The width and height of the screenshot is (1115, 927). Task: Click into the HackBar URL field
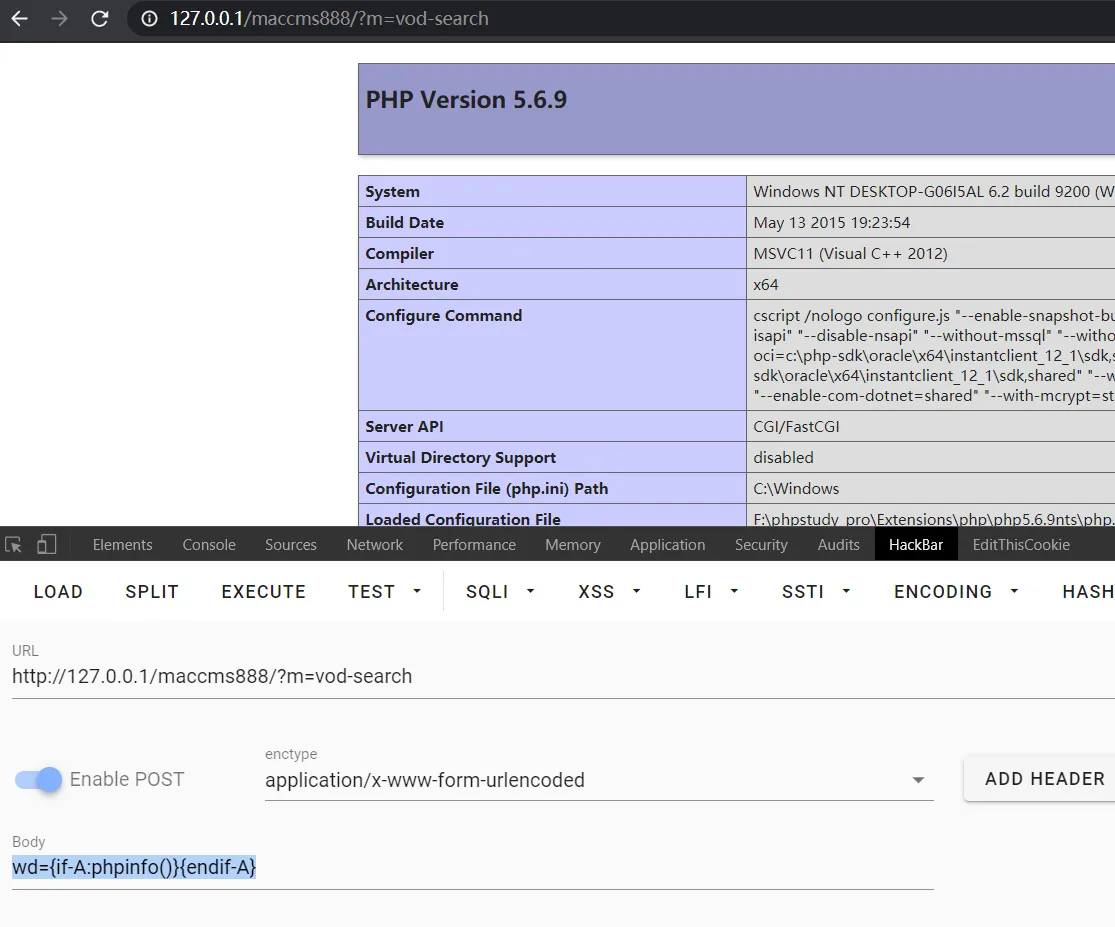pyautogui.click(x=472, y=677)
